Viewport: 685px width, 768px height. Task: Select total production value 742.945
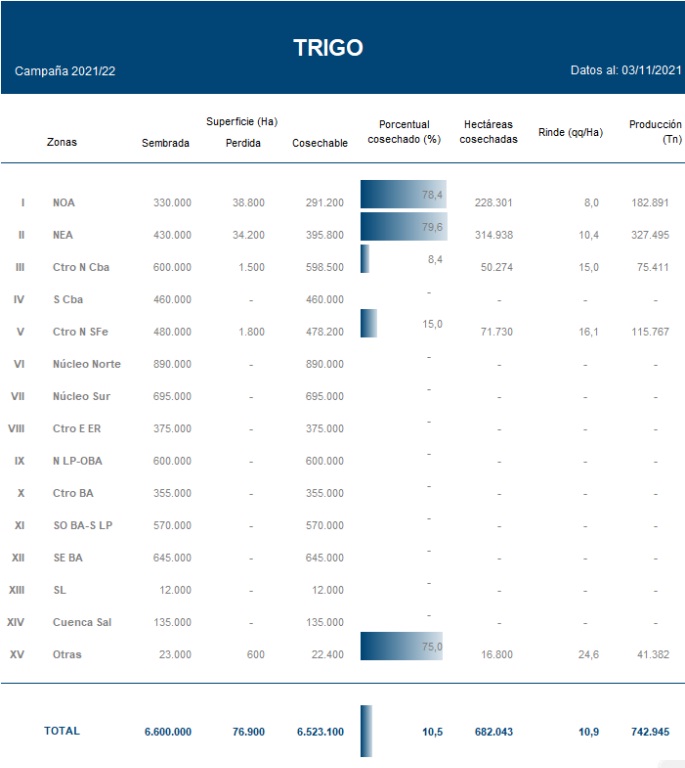tap(657, 732)
